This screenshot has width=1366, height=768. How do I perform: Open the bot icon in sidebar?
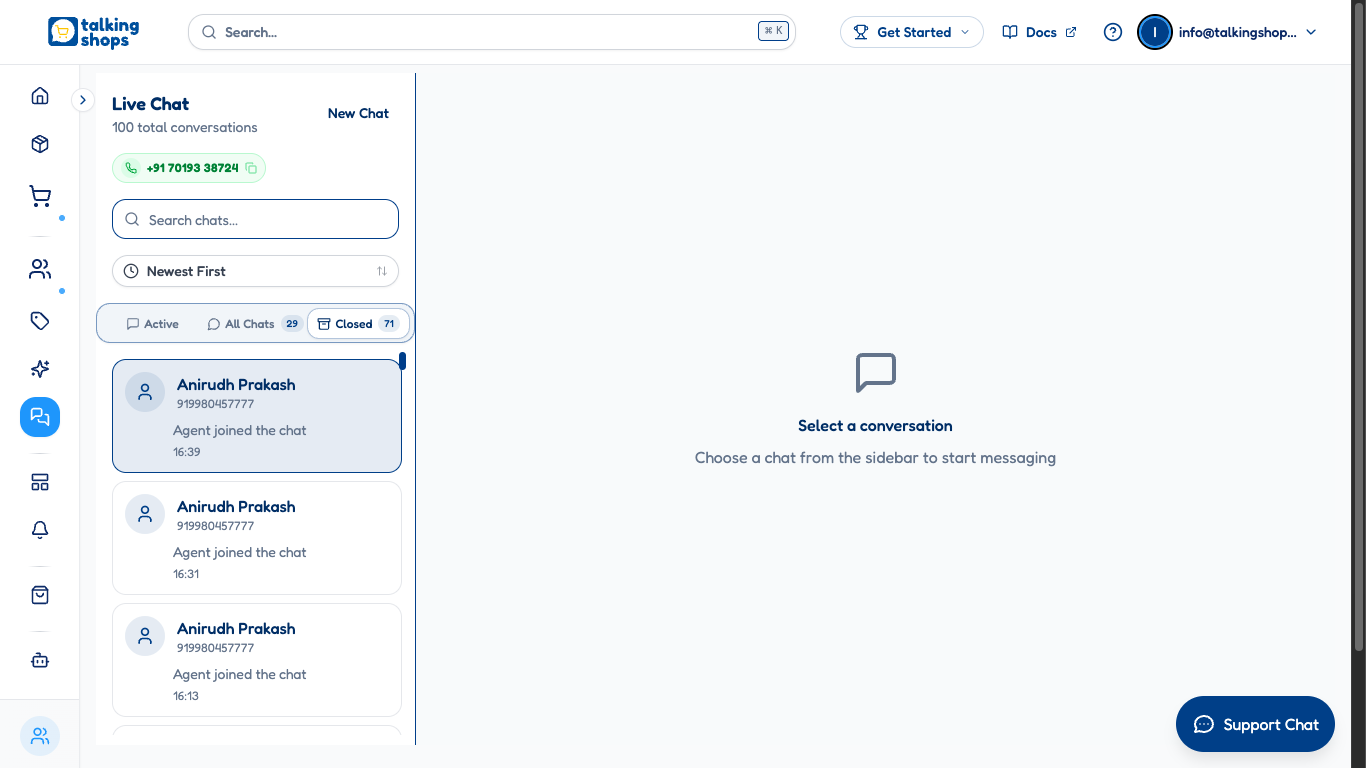[x=40, y=660]
